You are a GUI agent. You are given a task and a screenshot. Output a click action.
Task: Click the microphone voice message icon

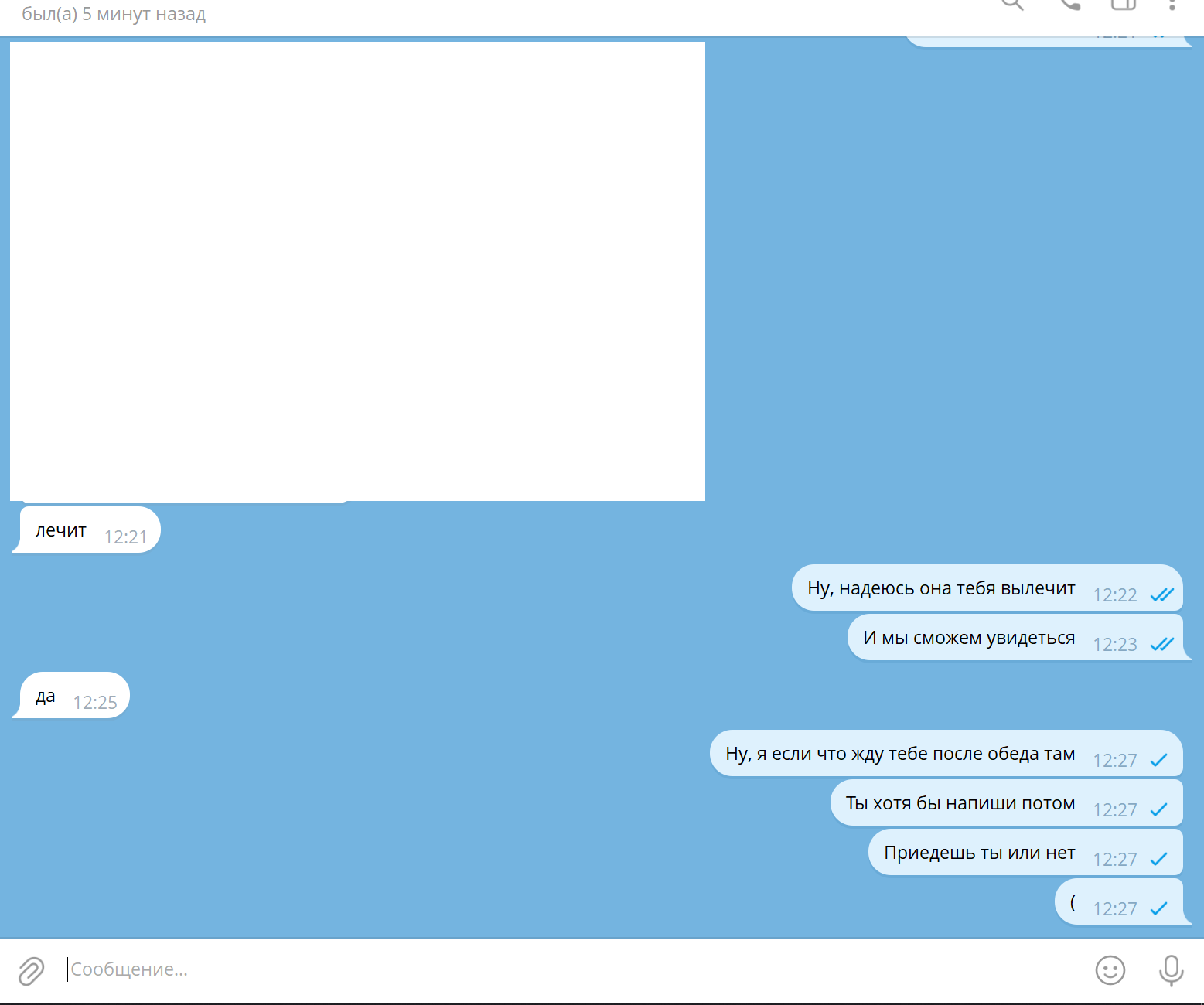pos(1171,969)
